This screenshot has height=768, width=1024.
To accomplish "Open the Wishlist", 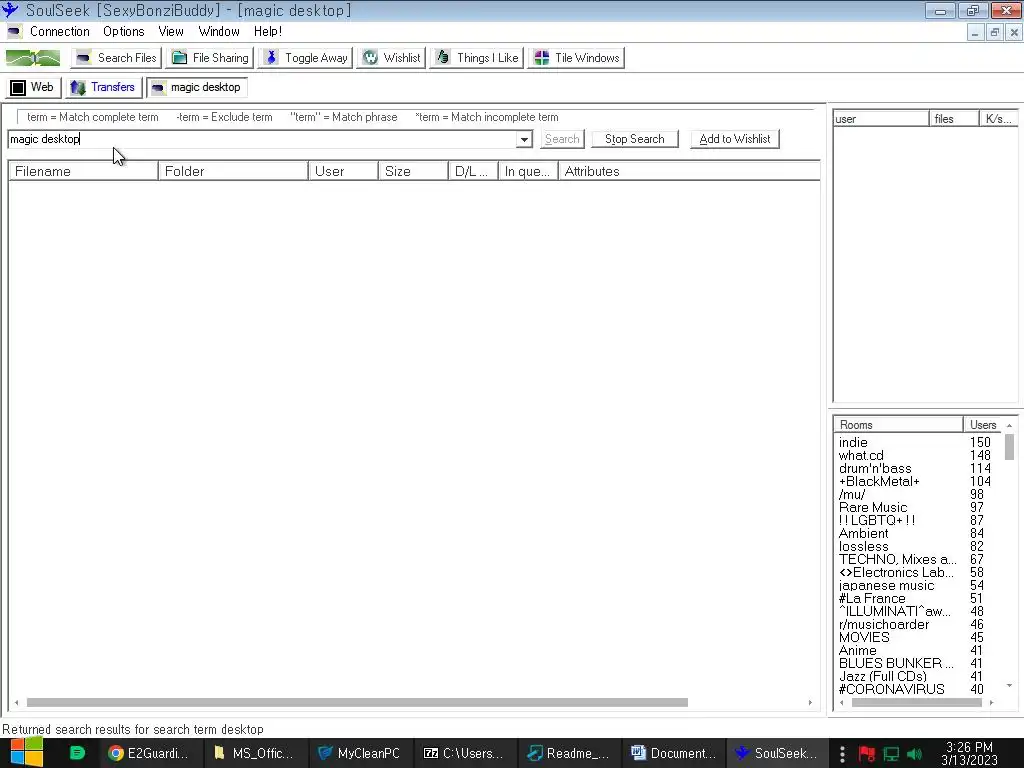I will point(392,57).
